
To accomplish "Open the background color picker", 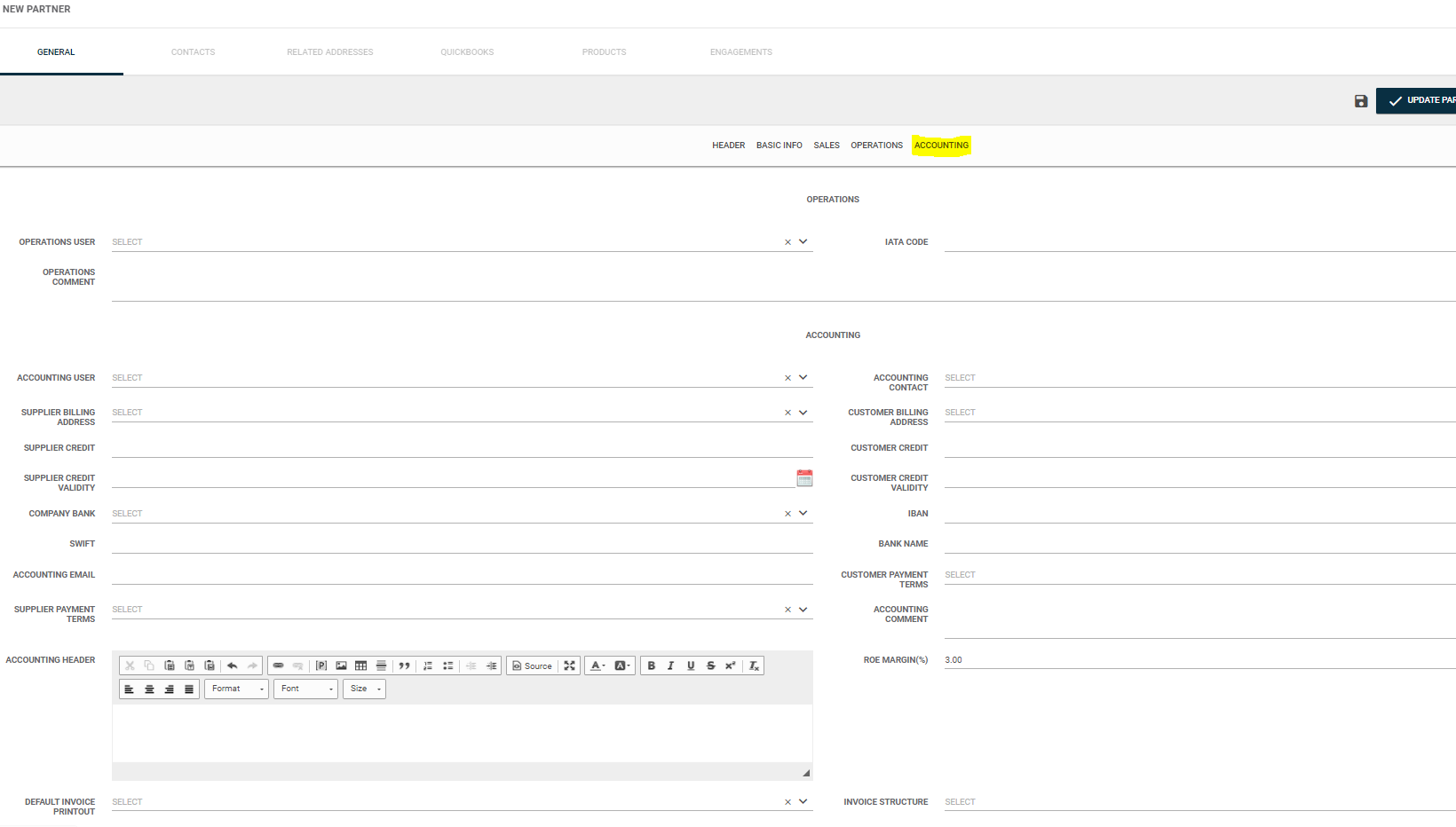I will tap(622, 666).
